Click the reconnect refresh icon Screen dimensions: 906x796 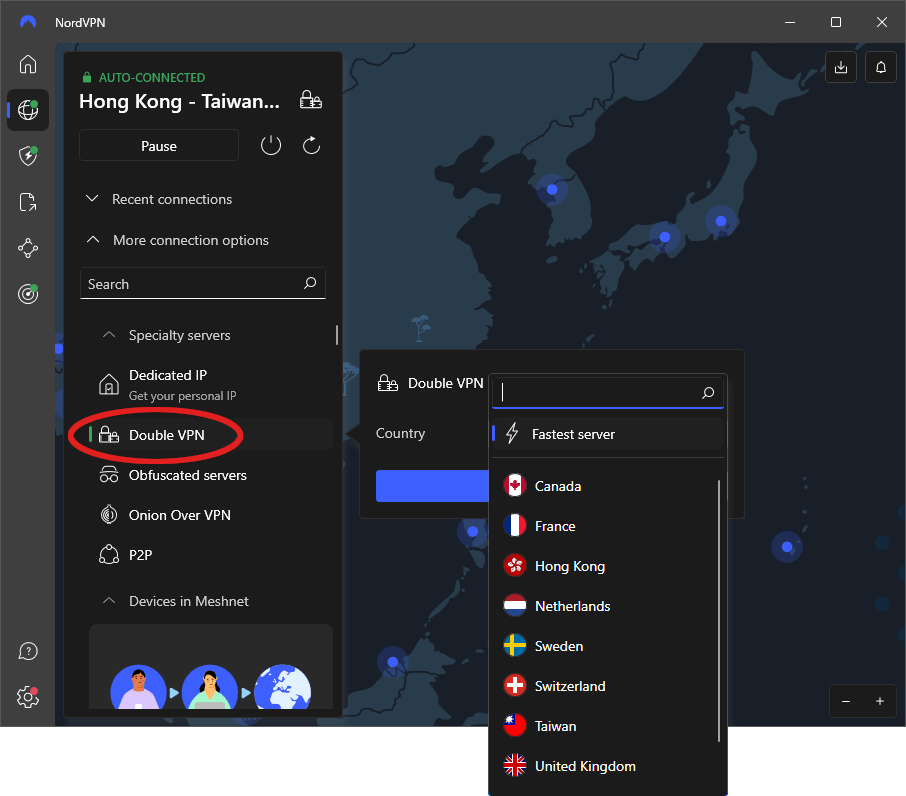311,146
